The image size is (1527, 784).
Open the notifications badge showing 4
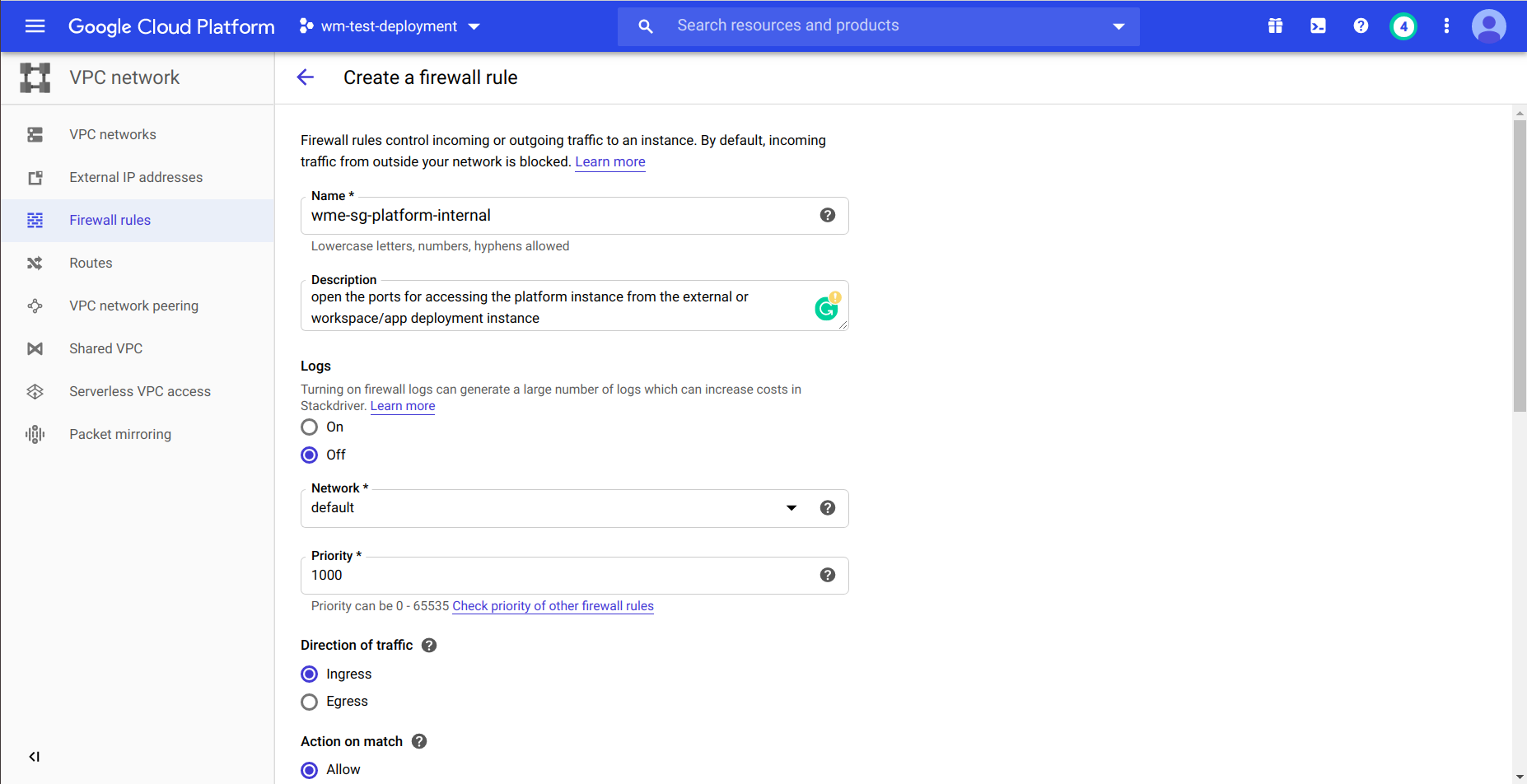point(1403,26)
